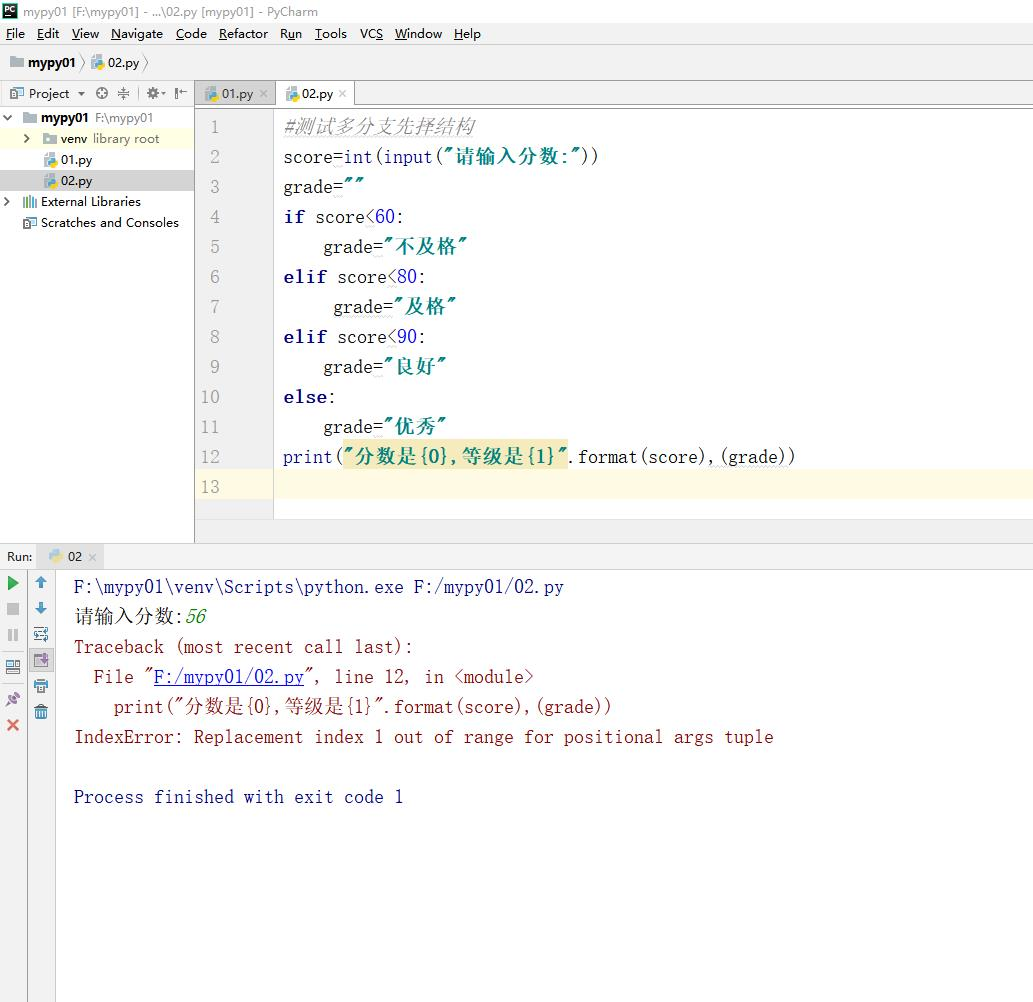Viewport: 1033px width, 1002px height.
Task: Click the Traceback (most recent call last) line
Action: [243, 647]
